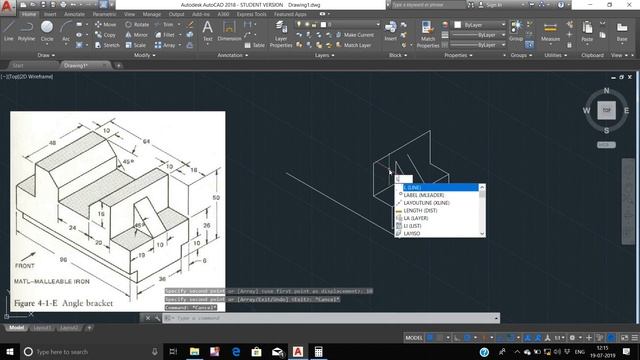This screenshot has height=360, width=640.
Task: Click the Rotate tool
Action: point(137,24)
